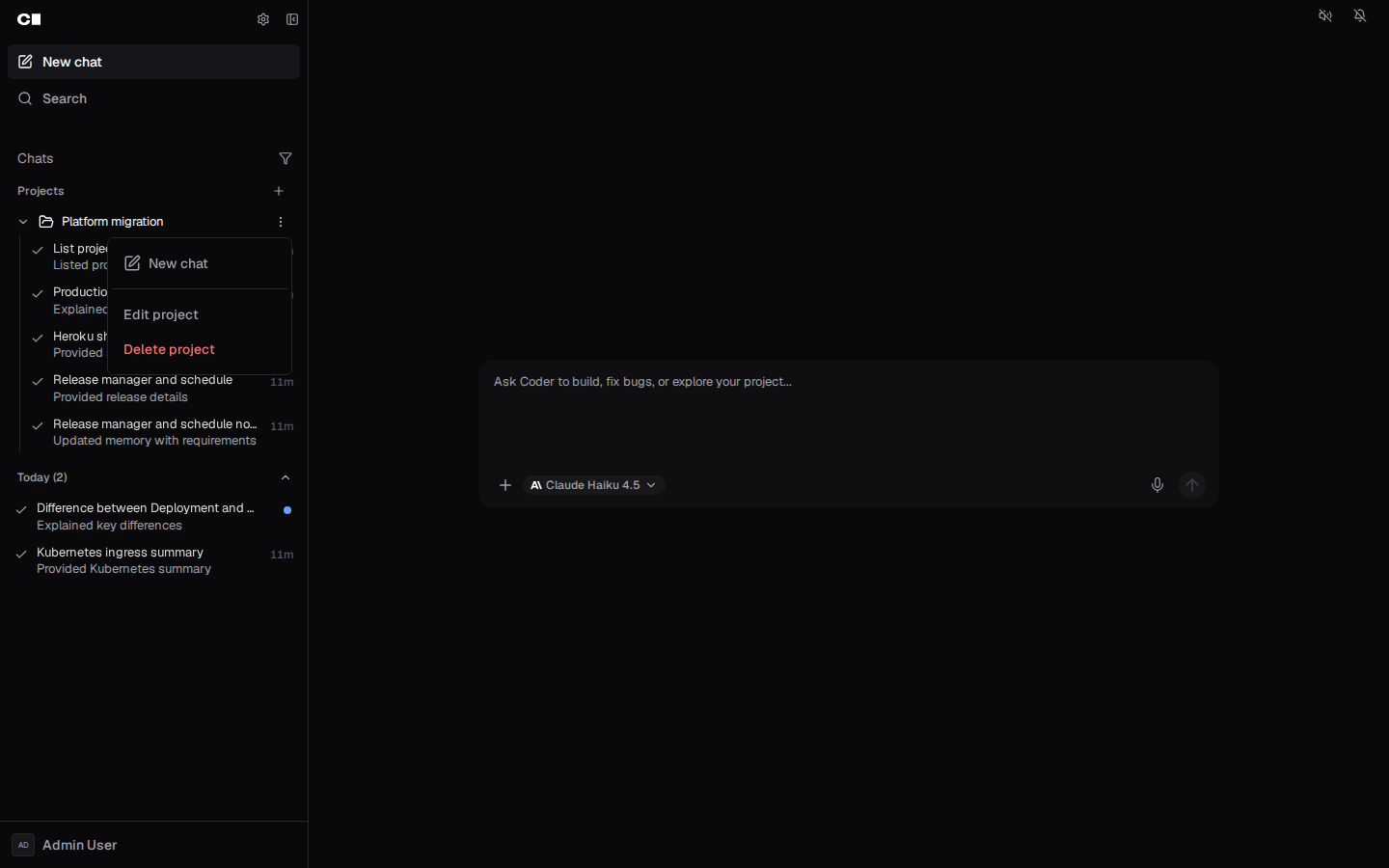Add new project with plus icon
The image size is (1389, 868).
pyautogui.click(x=279, y=191)
